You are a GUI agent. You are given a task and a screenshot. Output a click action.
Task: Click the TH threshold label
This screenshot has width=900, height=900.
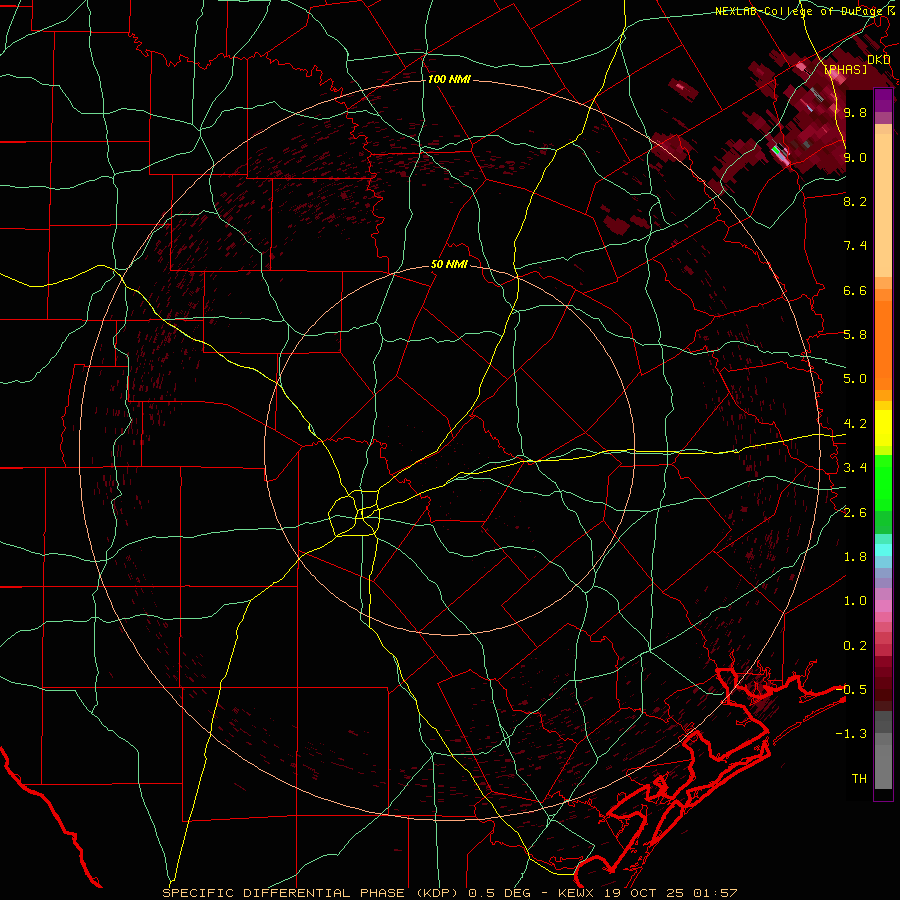(859, 778)
